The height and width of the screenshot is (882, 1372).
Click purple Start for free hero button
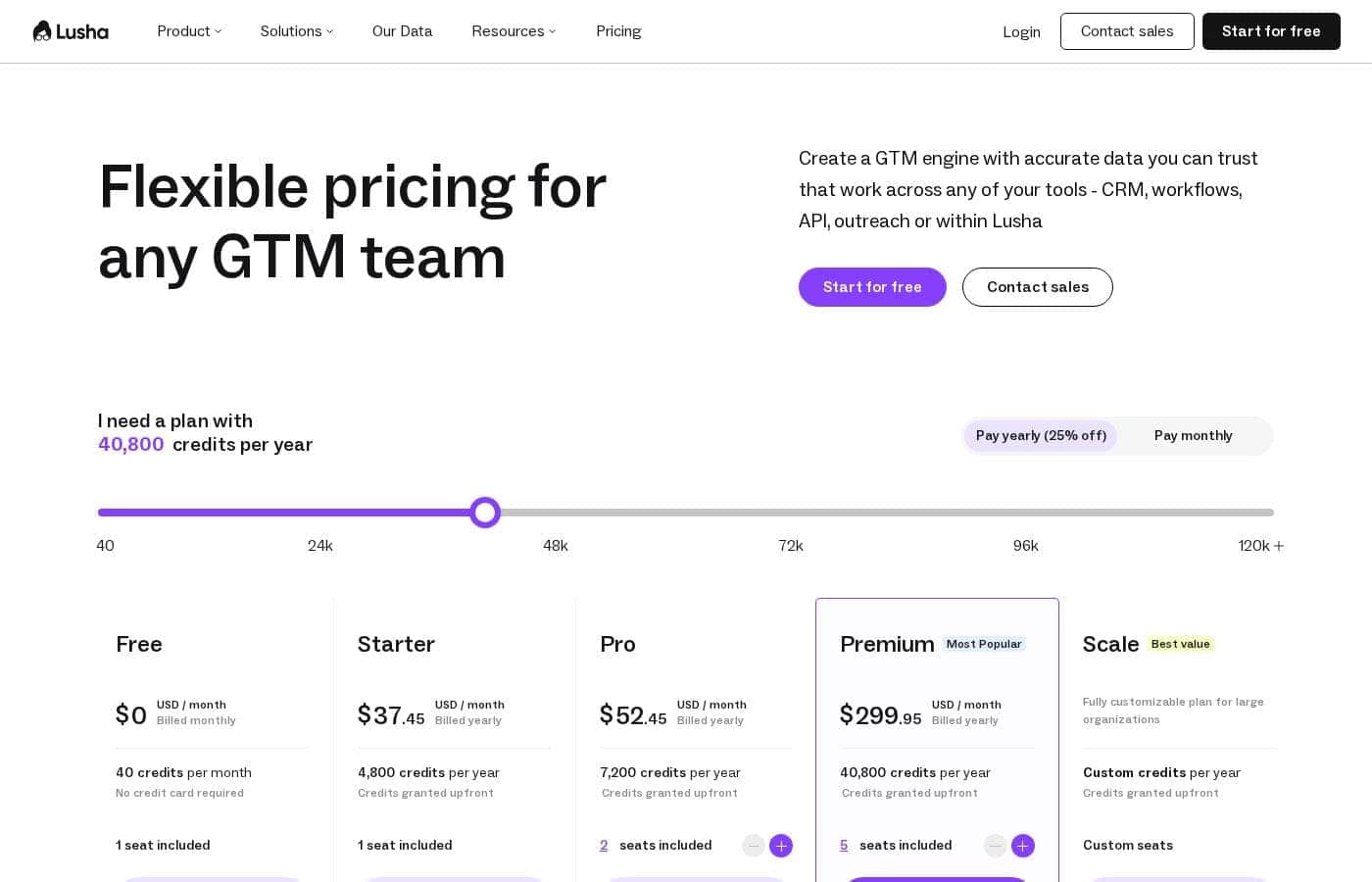[x=872, y=287]
